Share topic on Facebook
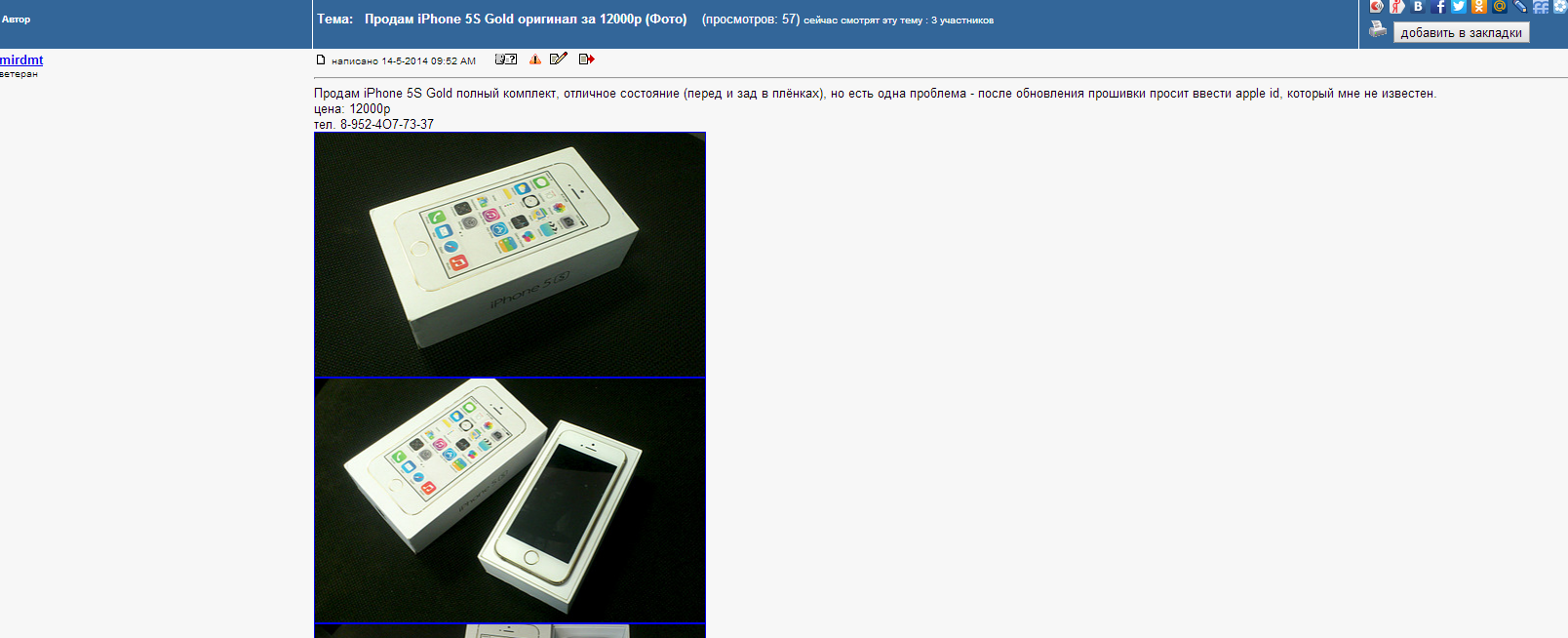The height and width of the screenshot is (638, 1568). point(1438,6)
